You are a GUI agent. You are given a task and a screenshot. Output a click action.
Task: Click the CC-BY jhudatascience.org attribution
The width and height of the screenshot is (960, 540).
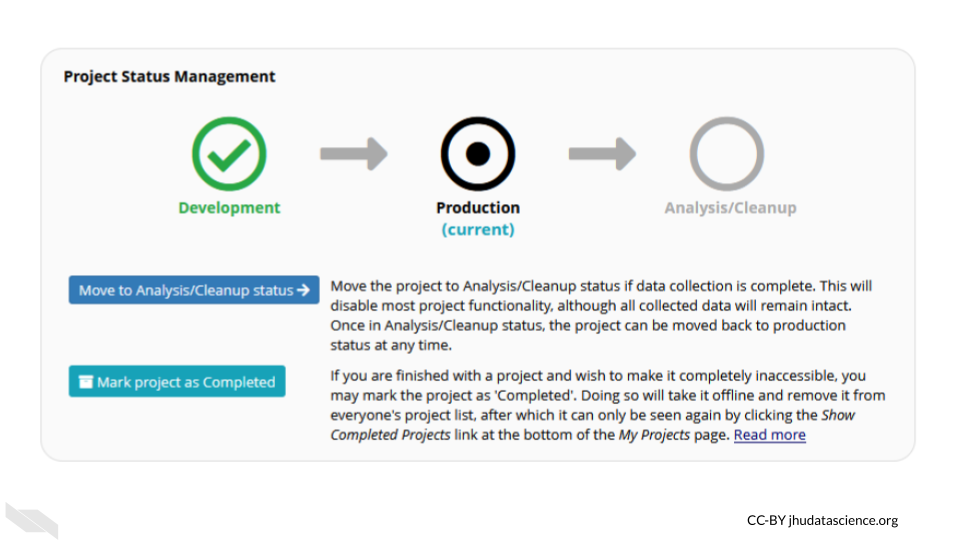(822, 520)
